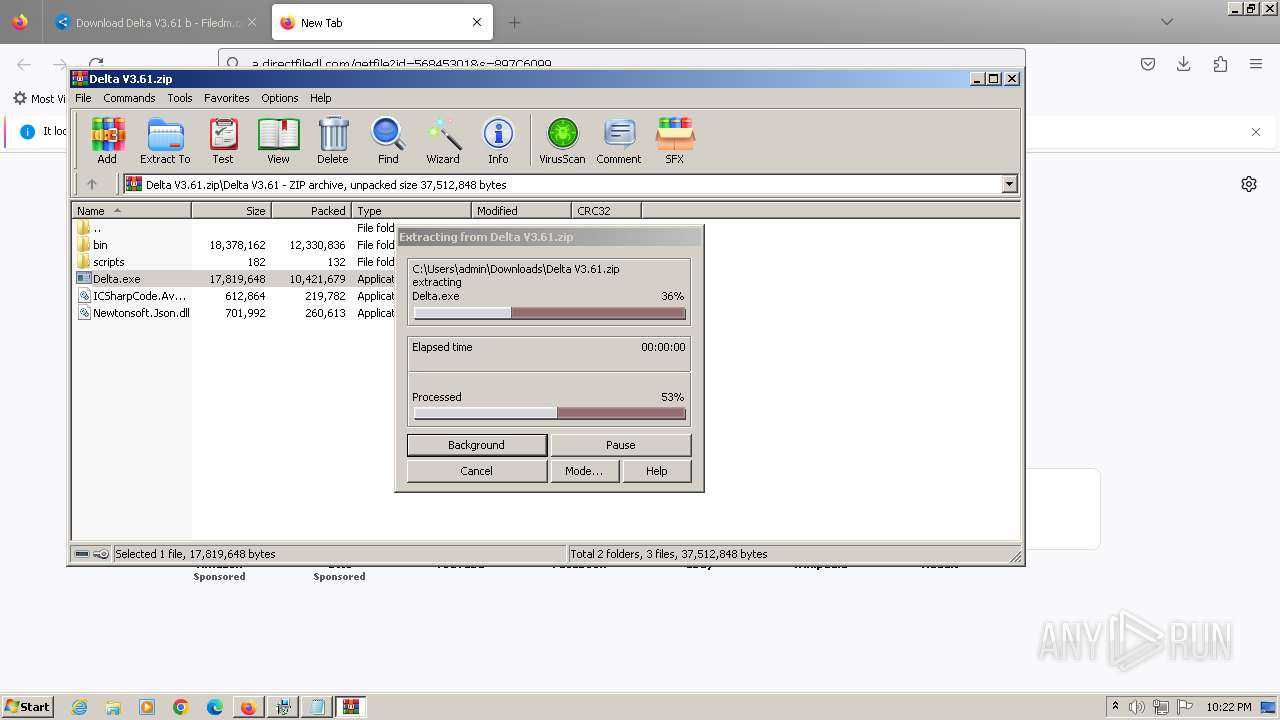This screenshot has height=720, width=1280.
Task: Open a new Firefox tab plus button
Action: (x=514, y=22)
